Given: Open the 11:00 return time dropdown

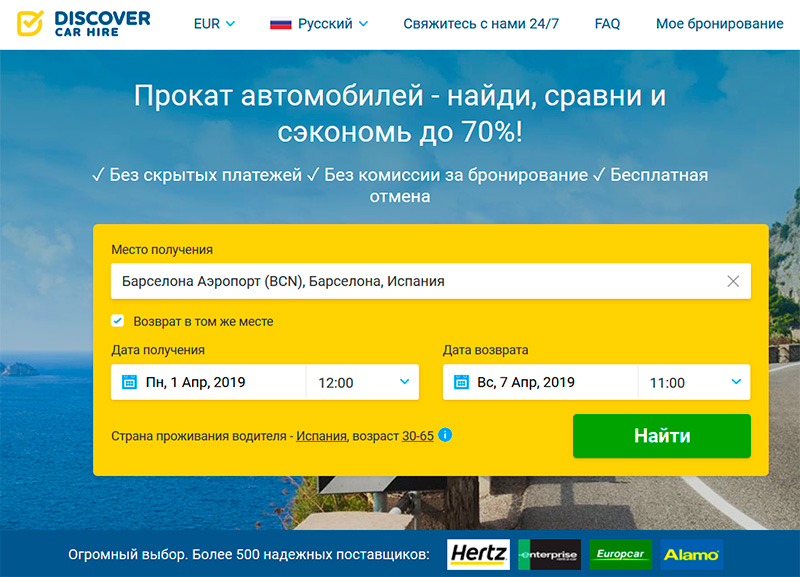Looking at the screenshot, I should click(x=694, y=382).
